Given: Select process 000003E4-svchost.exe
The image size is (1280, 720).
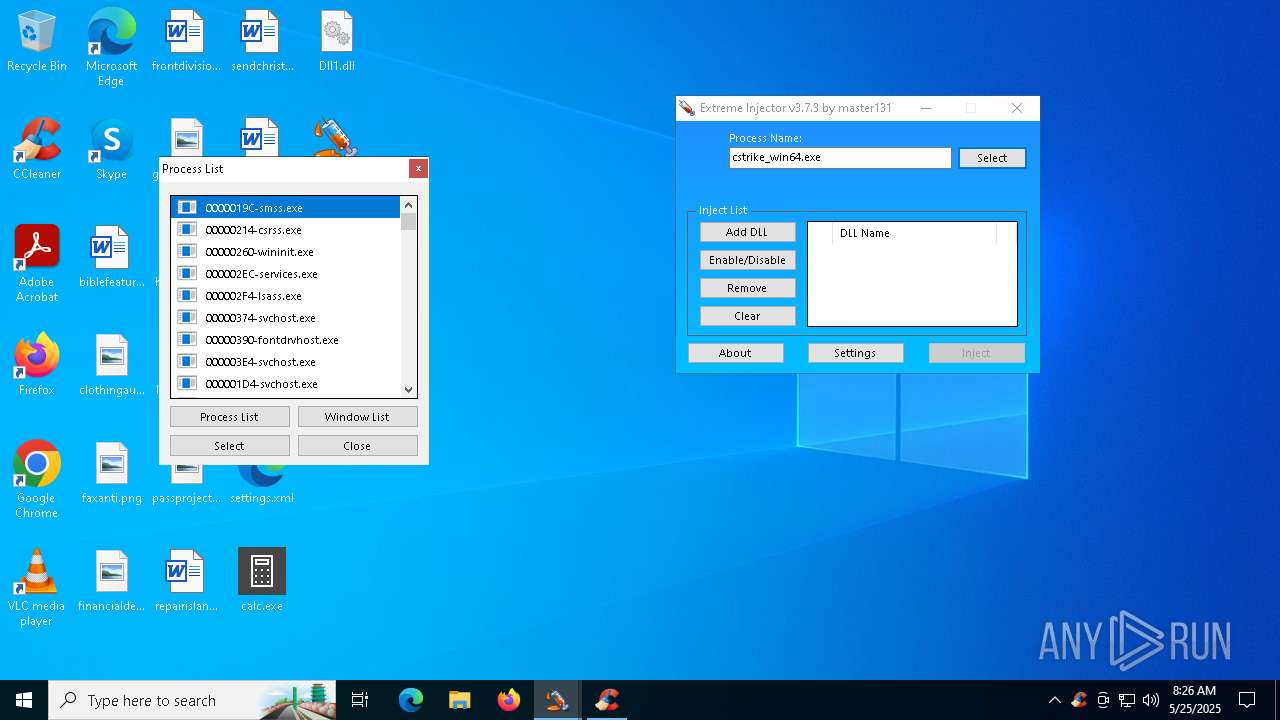Looking at the screenshot, I should pyautogui.click(x=285, y=362).
